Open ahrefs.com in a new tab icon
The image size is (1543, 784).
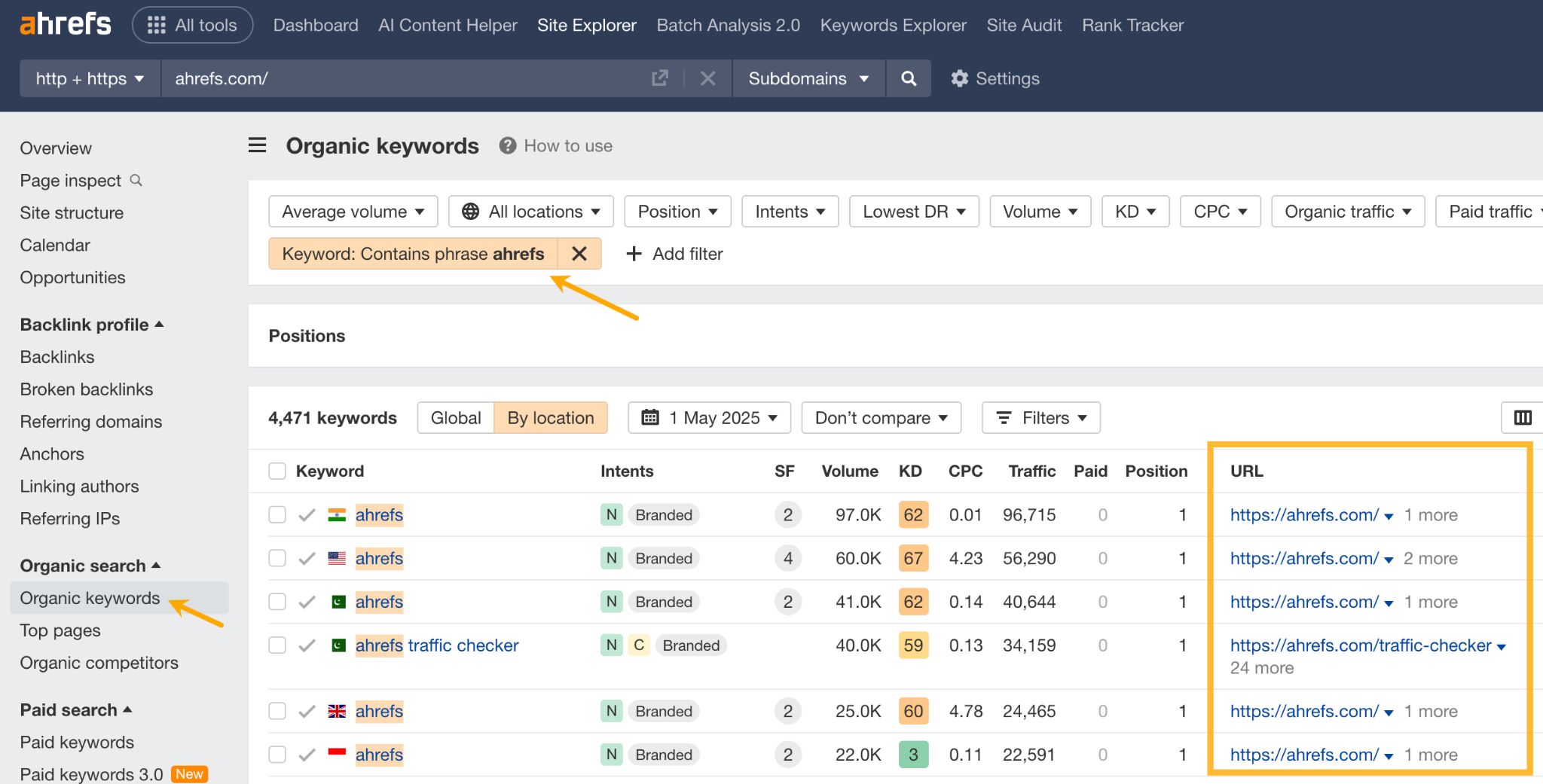(x=659, y=78)
